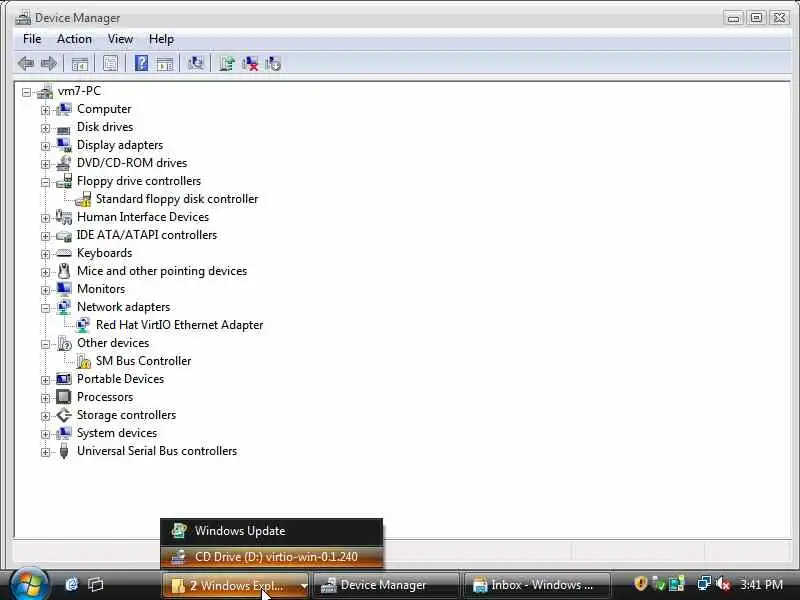Switch to Inbox - Windows taskbar button
Viewport: 800px width, 600px height.
click(536, 585)
